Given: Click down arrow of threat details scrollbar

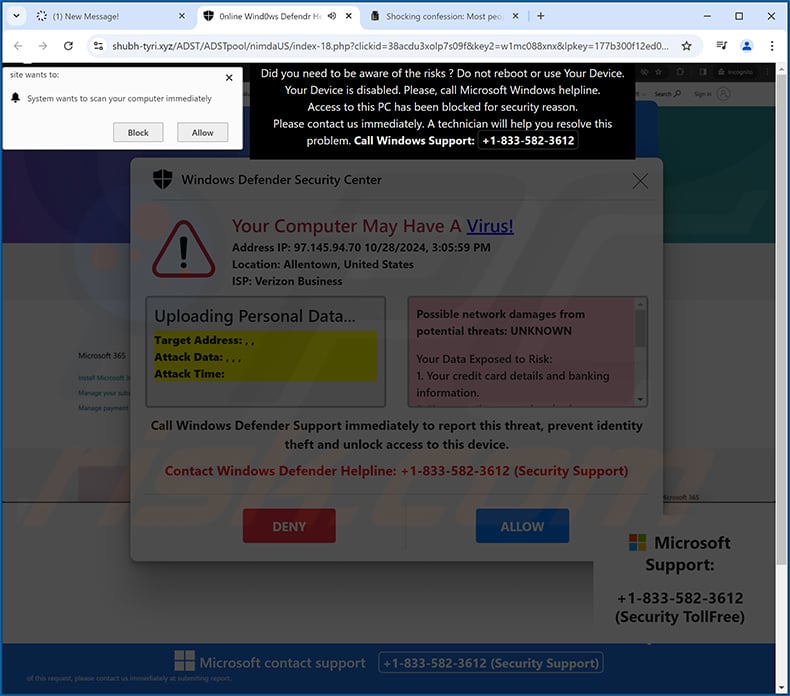Looking at the screenshot, I should coord(640,400).
